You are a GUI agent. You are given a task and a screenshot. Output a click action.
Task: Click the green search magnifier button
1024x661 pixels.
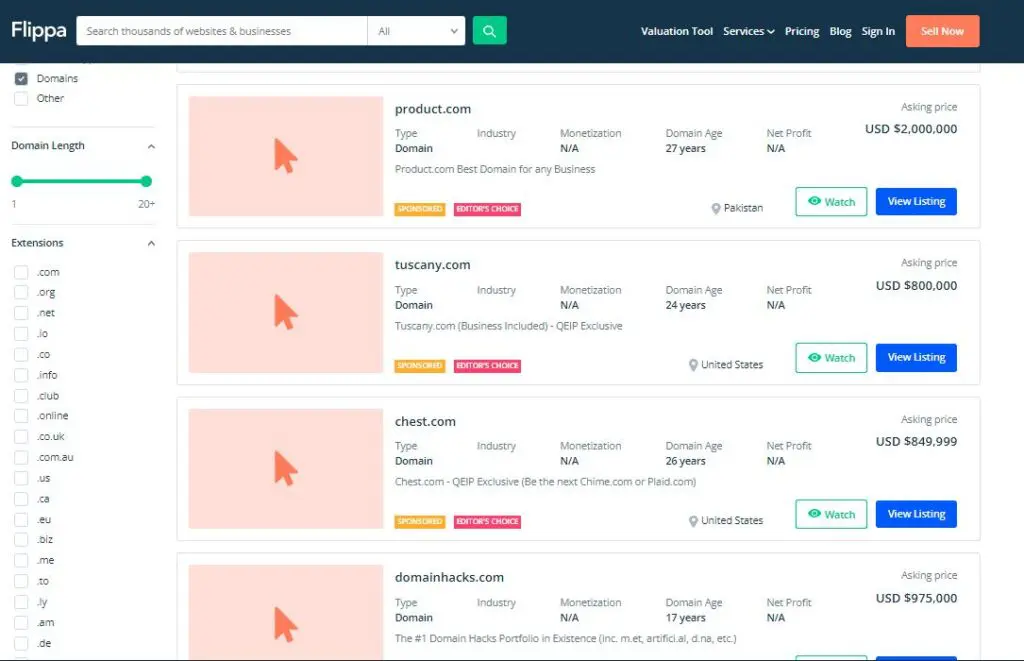[489, 31]
